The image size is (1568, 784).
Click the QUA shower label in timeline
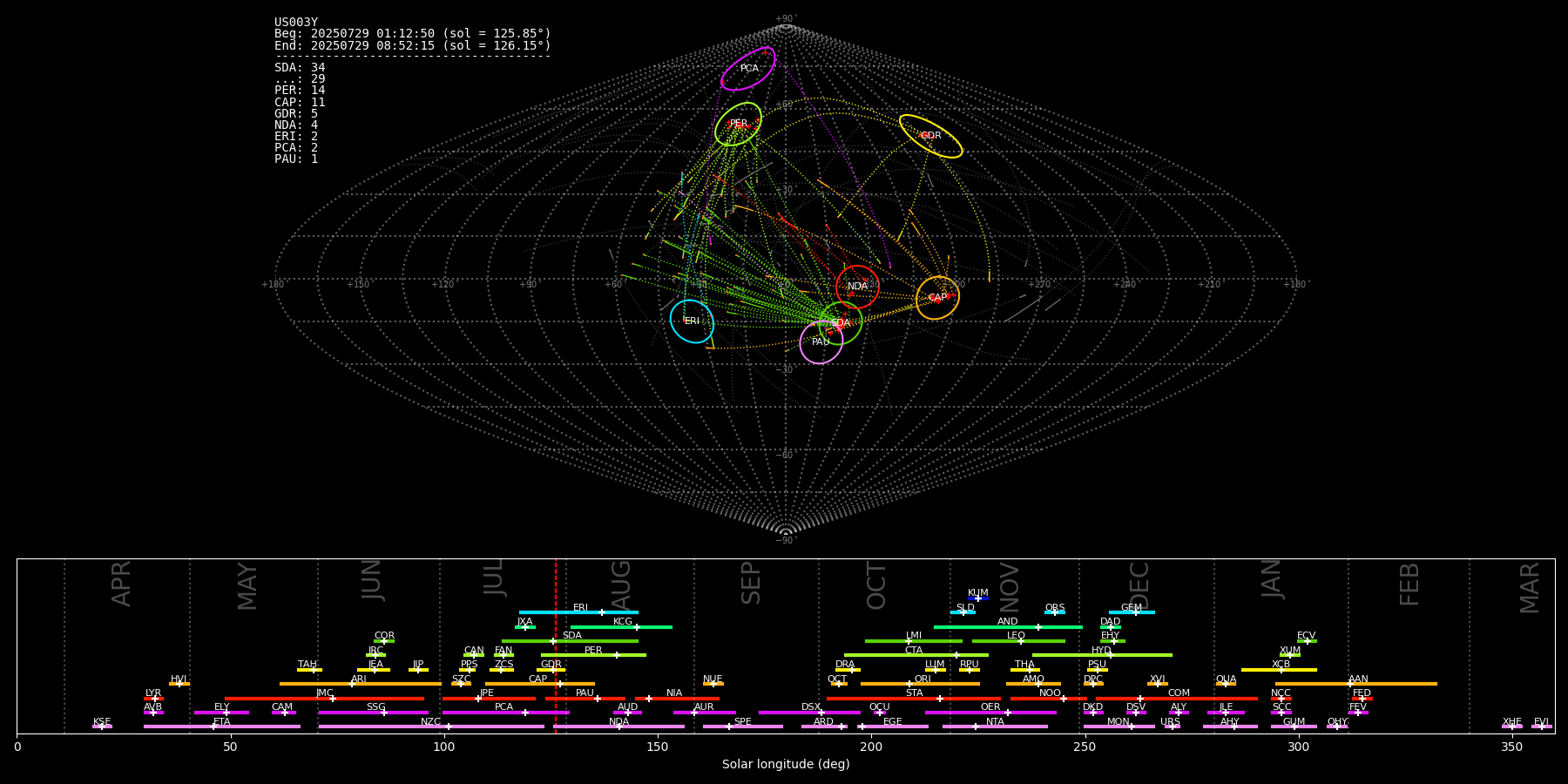[1226, 679]
